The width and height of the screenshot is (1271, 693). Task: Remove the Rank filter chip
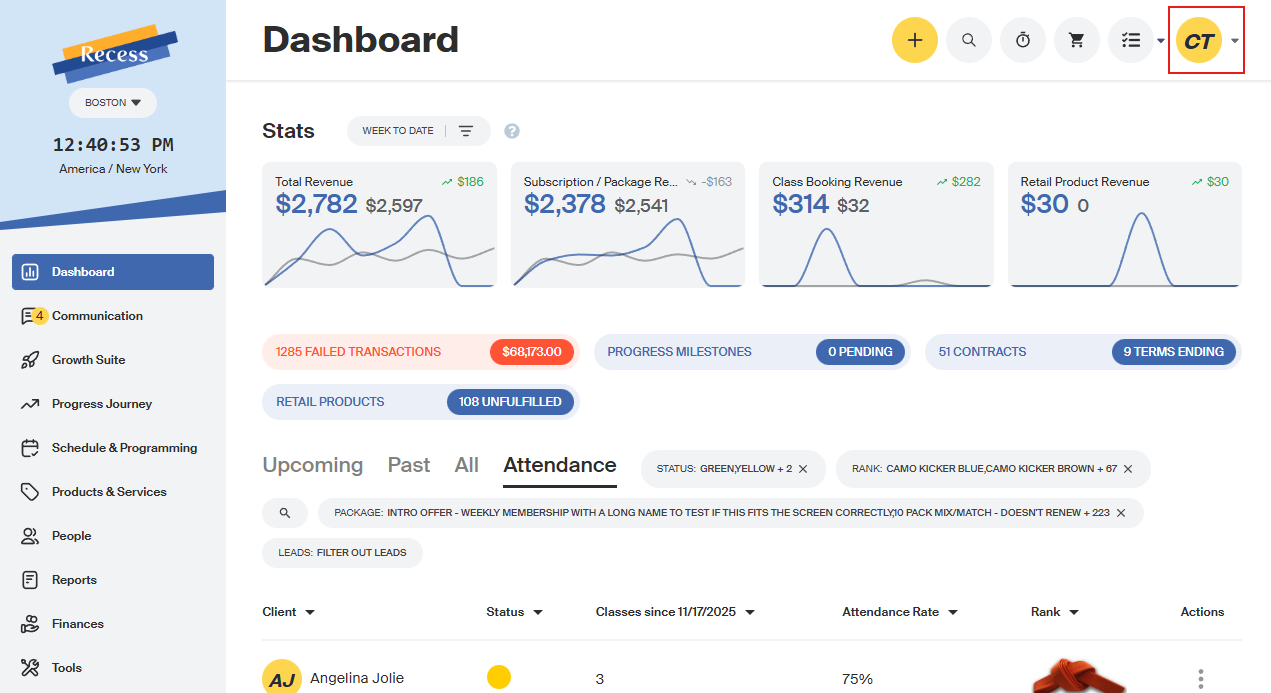tap(1128, 469)
